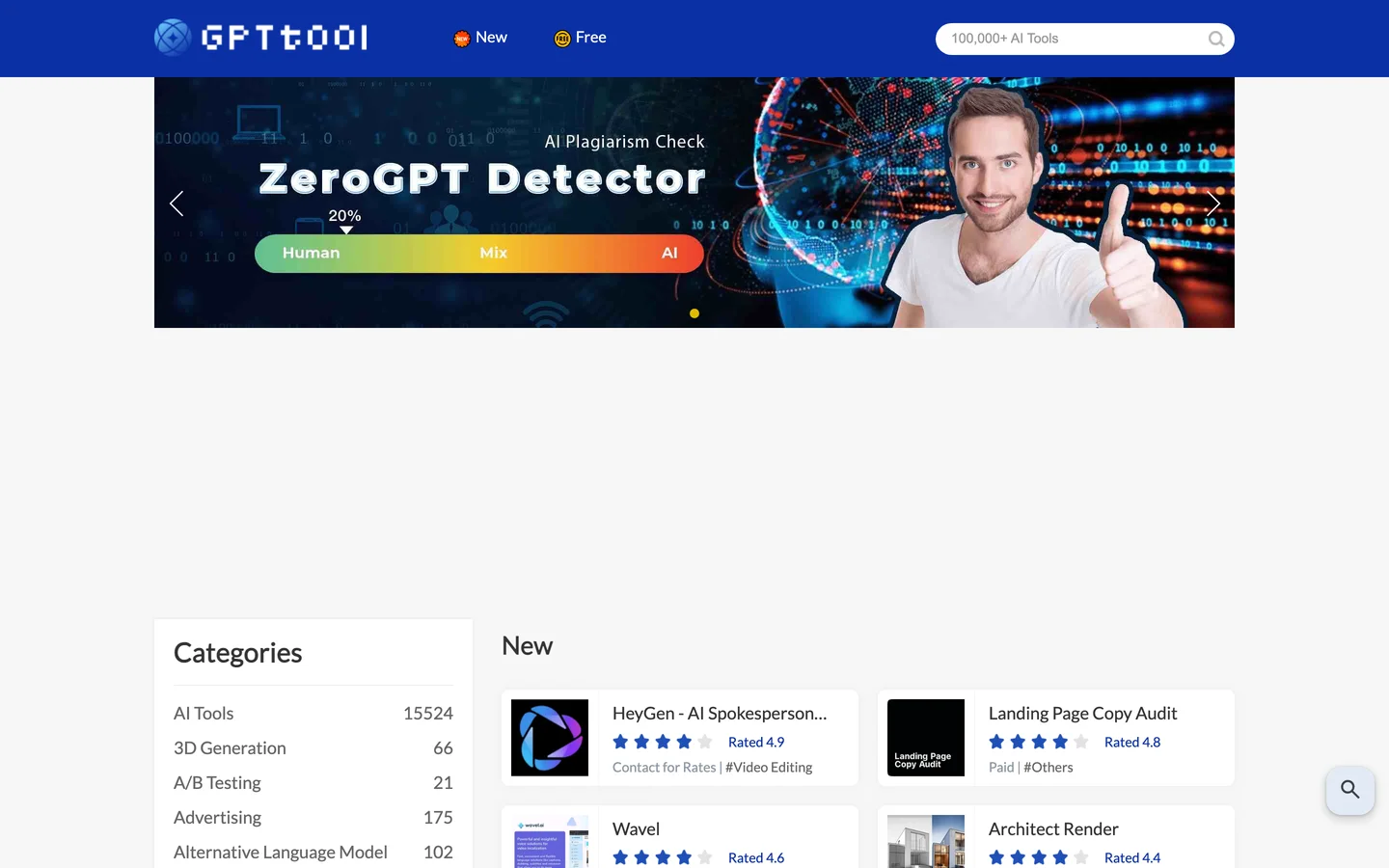Click Landing Page Copy Audit star rating
1389x868 pixels.
[1039, 742]
